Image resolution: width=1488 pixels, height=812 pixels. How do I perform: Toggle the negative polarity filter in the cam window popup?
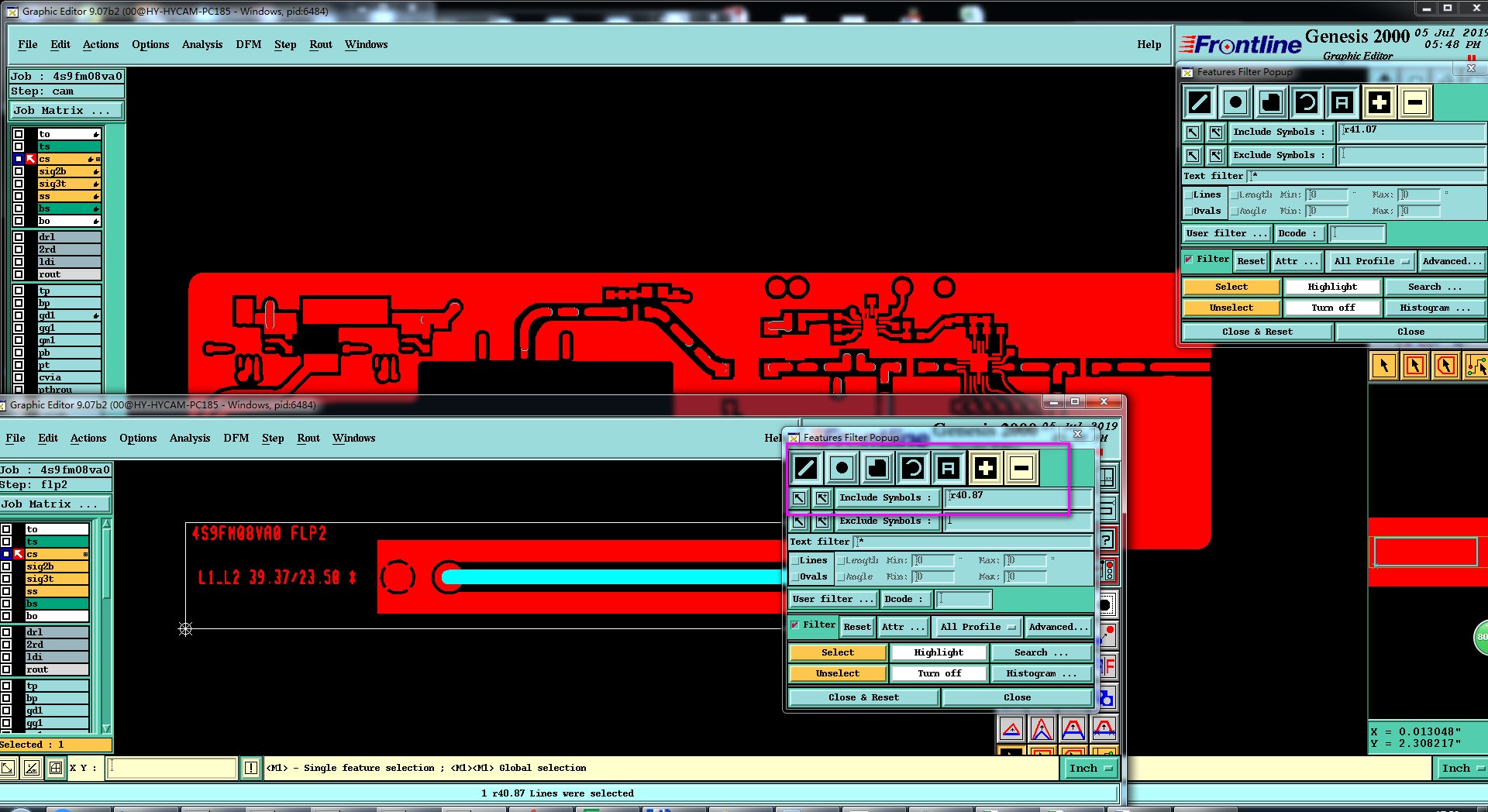pos(1414,102)
